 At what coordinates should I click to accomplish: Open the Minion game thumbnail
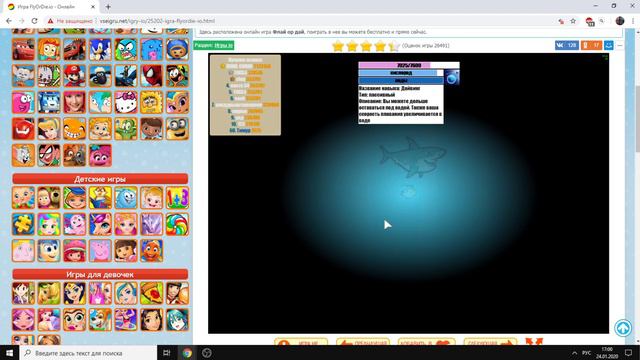point(178,129)
